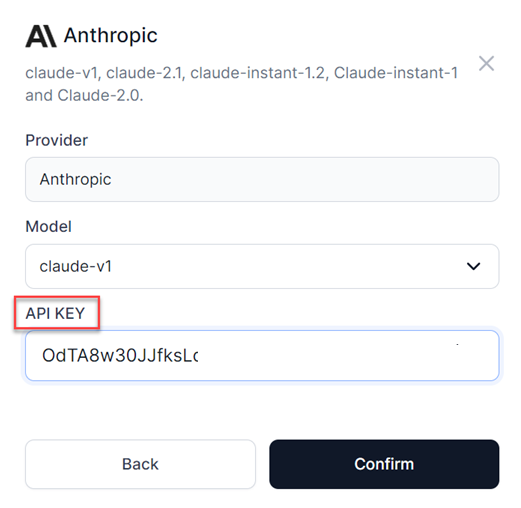The image size is (521, 508).
Task: Confirm the Anthropic model configuration
Action: [384, 464]
